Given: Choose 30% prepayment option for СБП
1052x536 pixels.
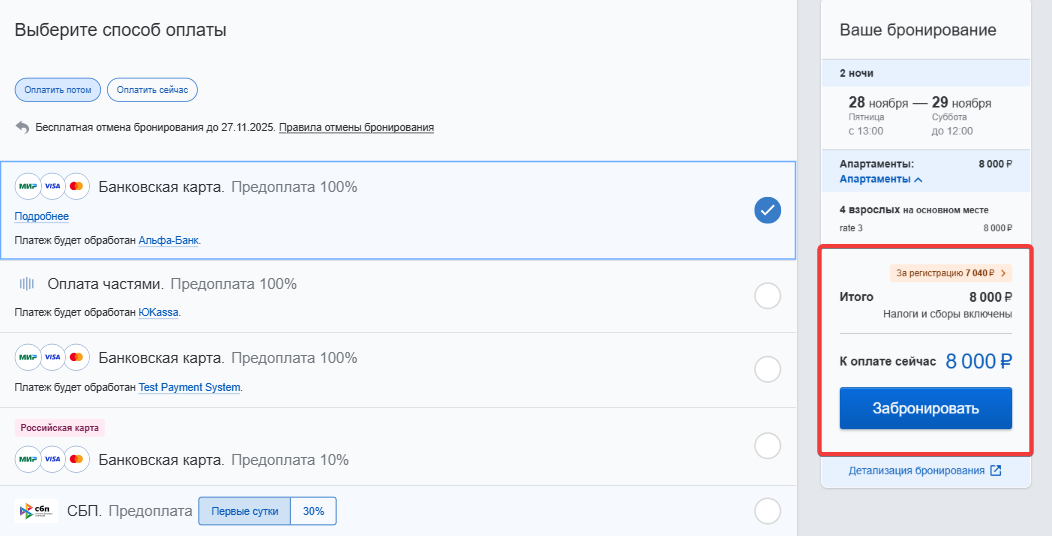Looking at the screenshot, I should point(314,511).
